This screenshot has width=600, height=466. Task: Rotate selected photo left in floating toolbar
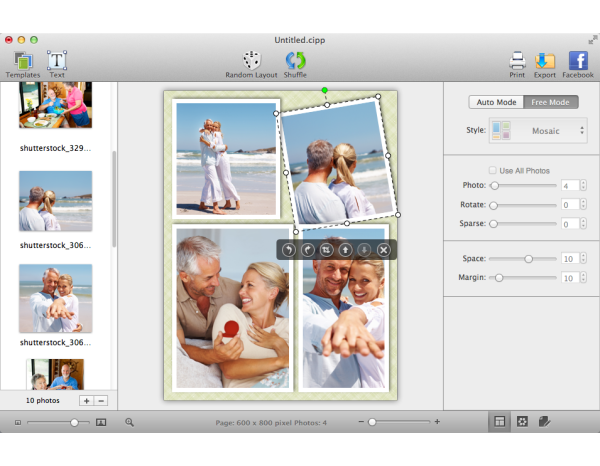[x=289, y=249]
